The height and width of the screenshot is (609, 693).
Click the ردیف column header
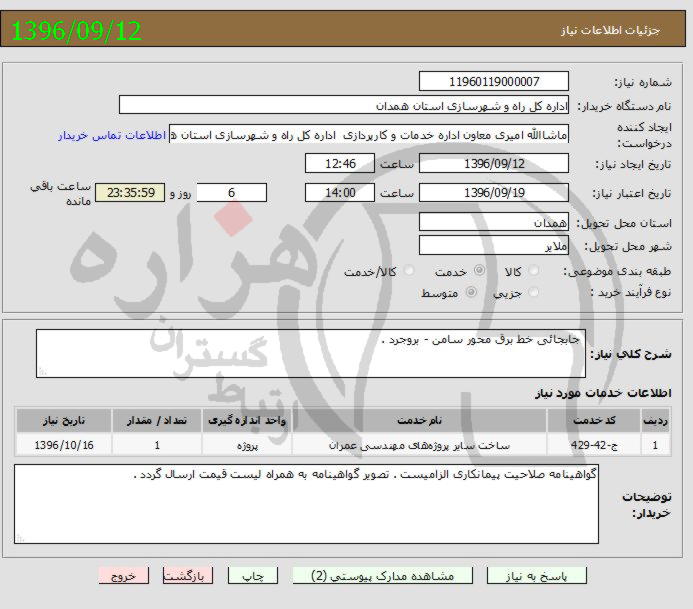655,420
